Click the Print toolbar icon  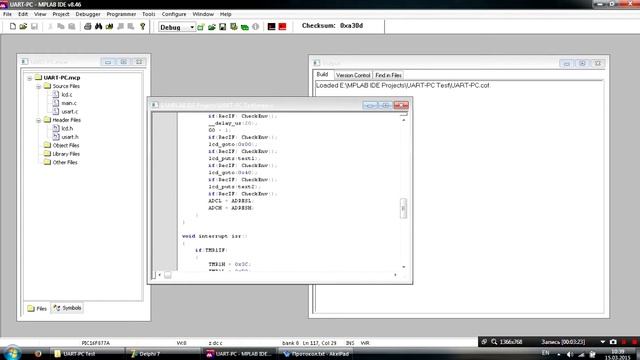(x=87, y=27)
